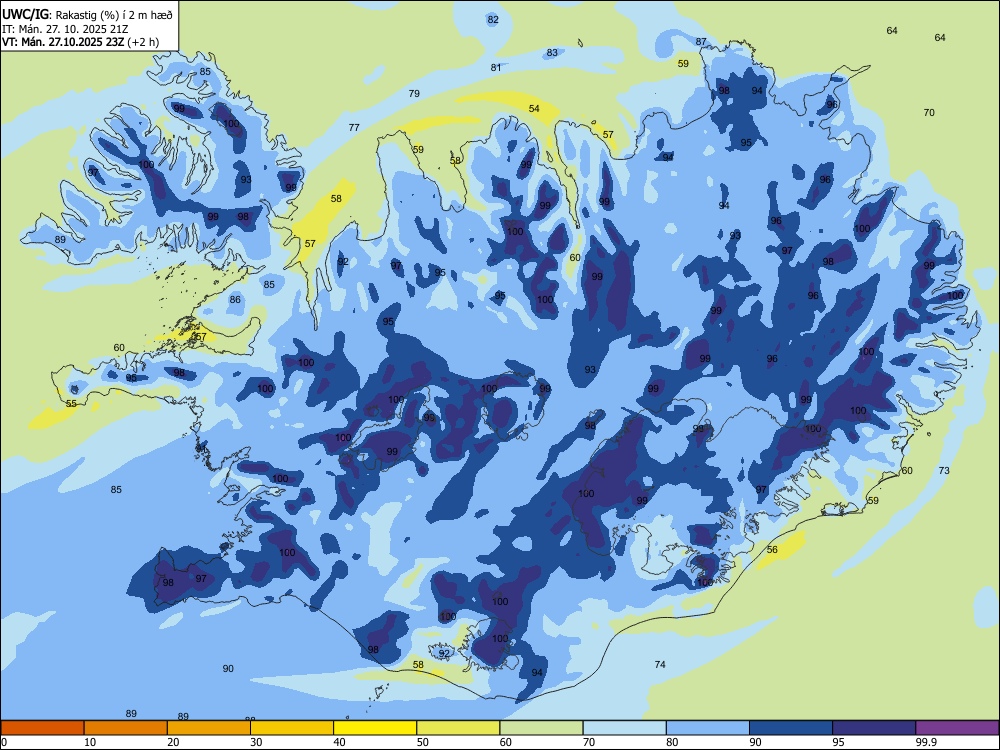
Task: Click the '99.9' legend tick label
Action: (x=926, y=742)
